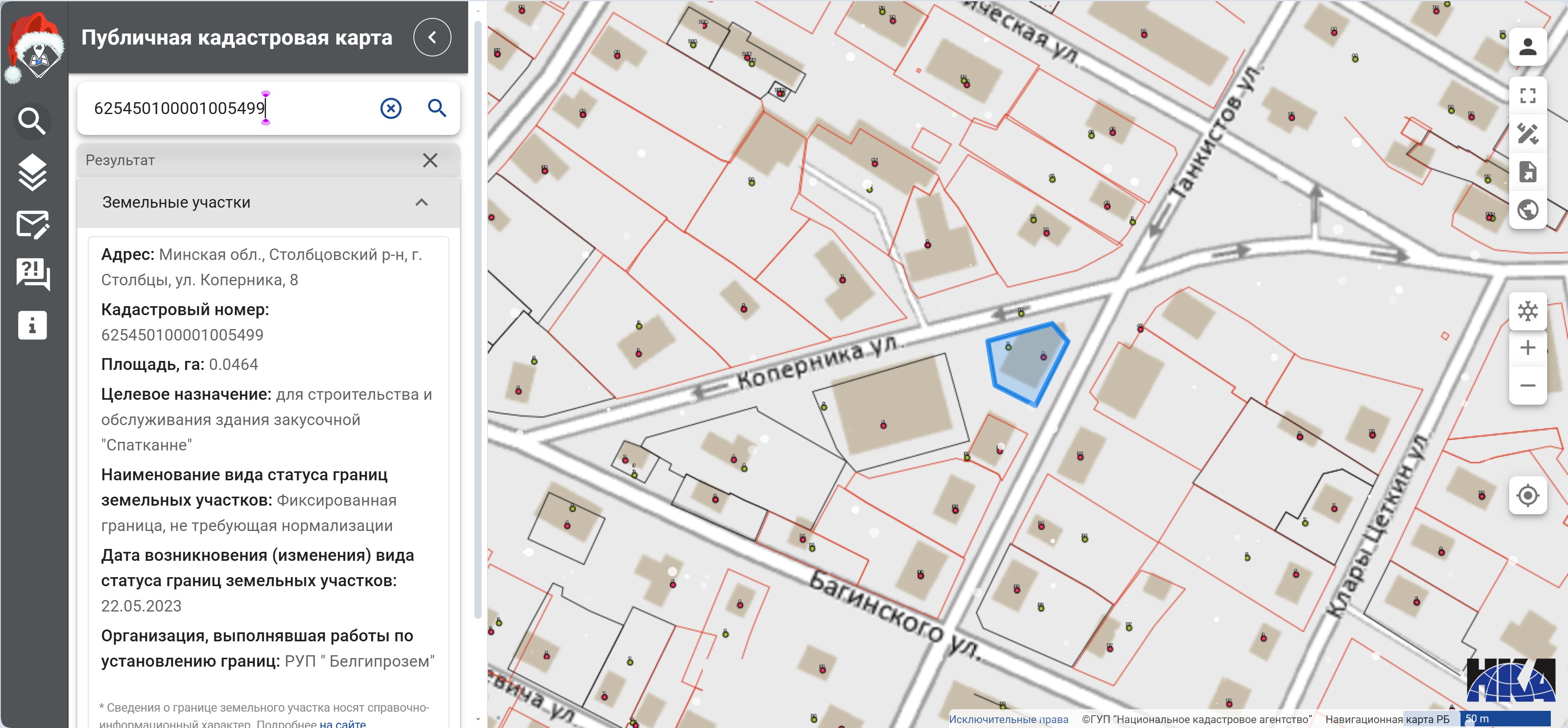Open the globe basemap selector
The image size is (1568, 728).
click(x=1527, y=210)
